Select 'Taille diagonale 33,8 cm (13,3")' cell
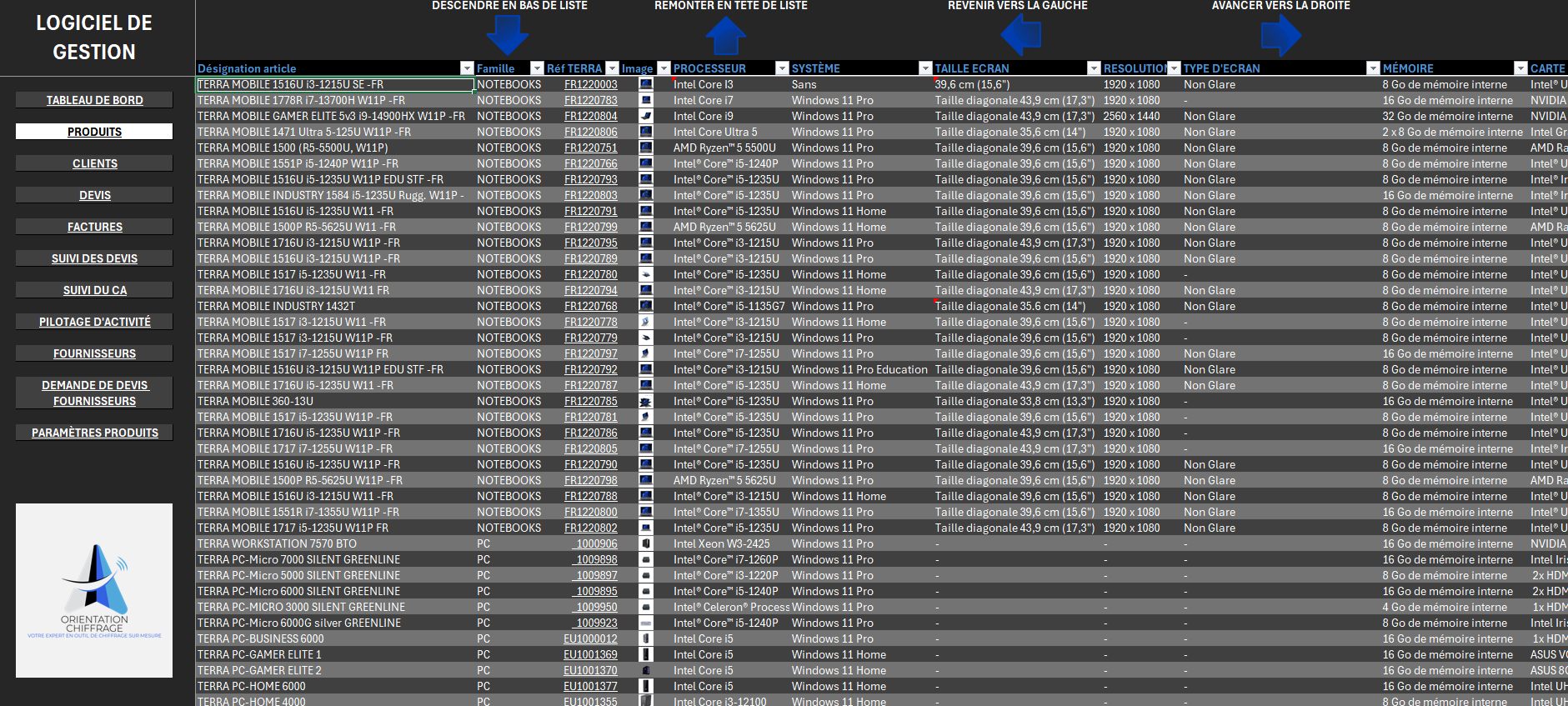The image size is (1568, 706). tap(1017, 401)
